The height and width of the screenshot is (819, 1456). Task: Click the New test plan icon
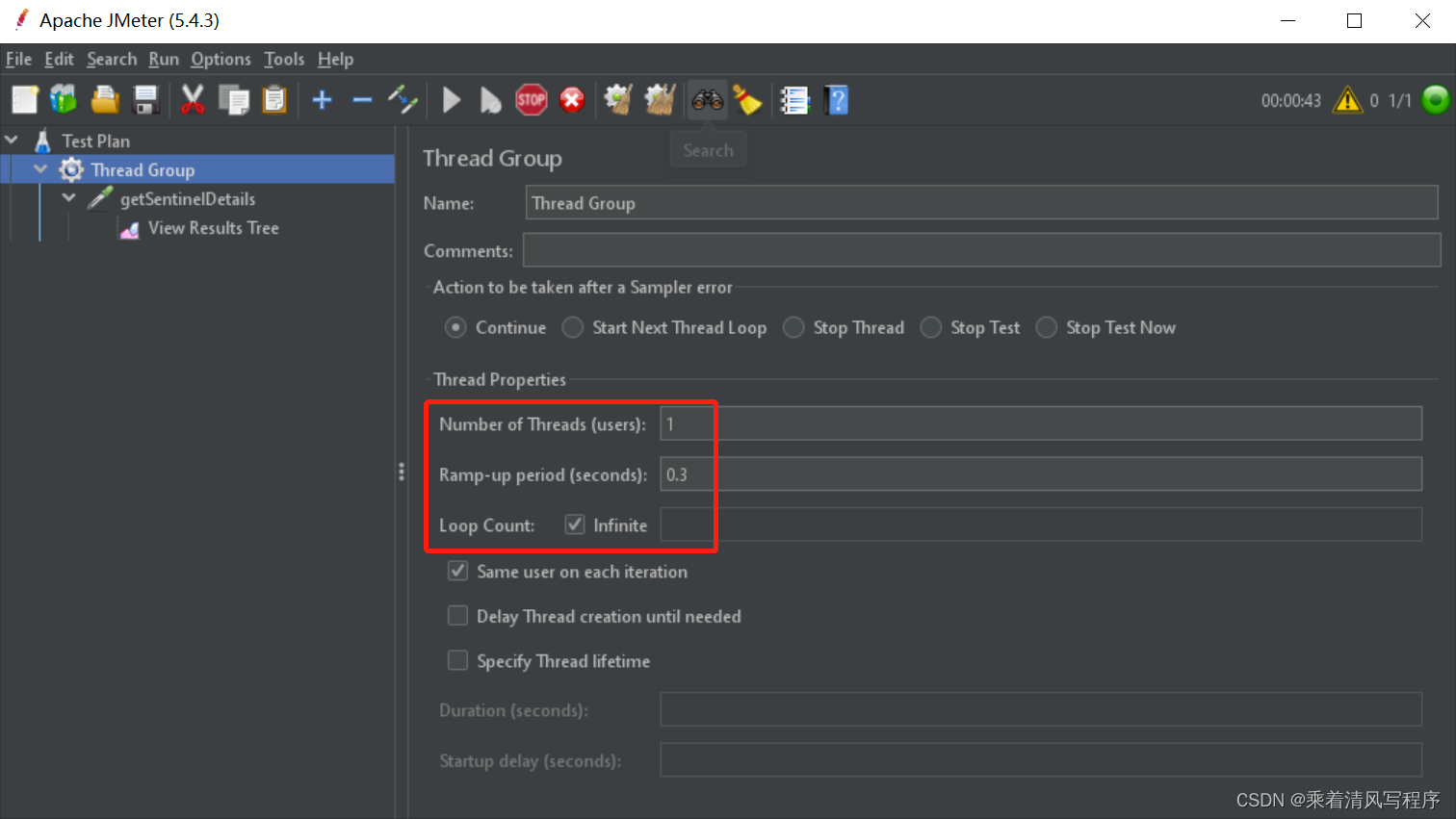[x=24, y=100]
